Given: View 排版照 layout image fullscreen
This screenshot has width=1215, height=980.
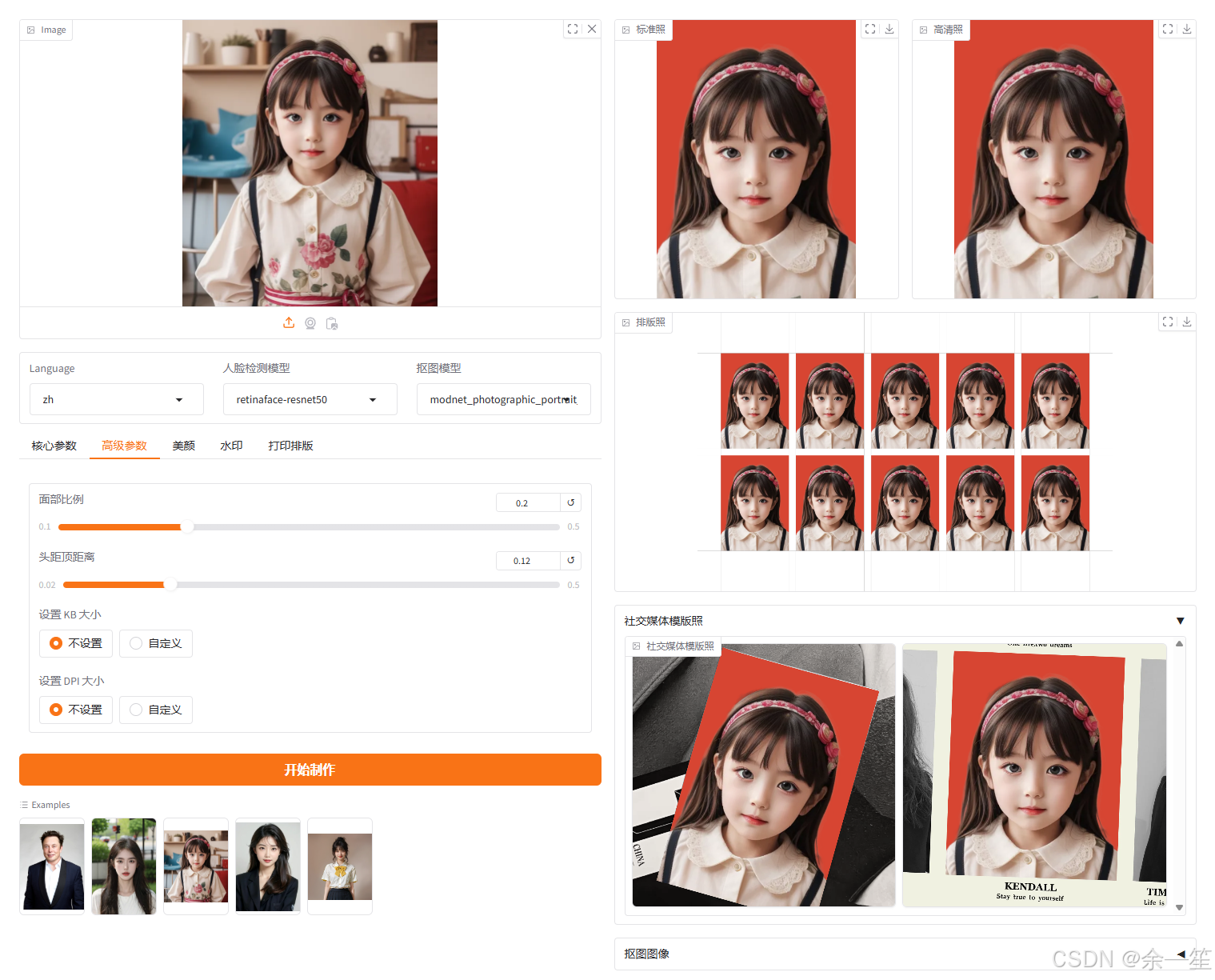Looking at the screenshot, I should [1168, 322].
